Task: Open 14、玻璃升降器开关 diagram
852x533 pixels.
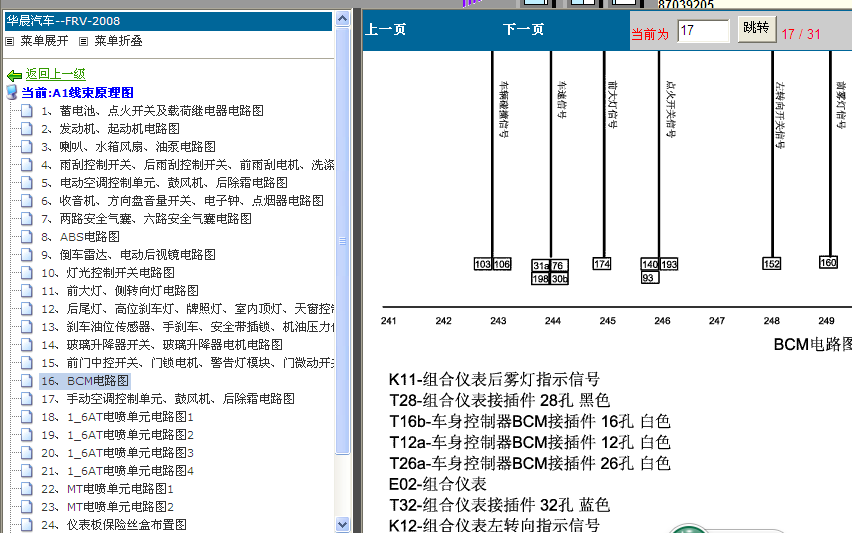Action: 162,344
